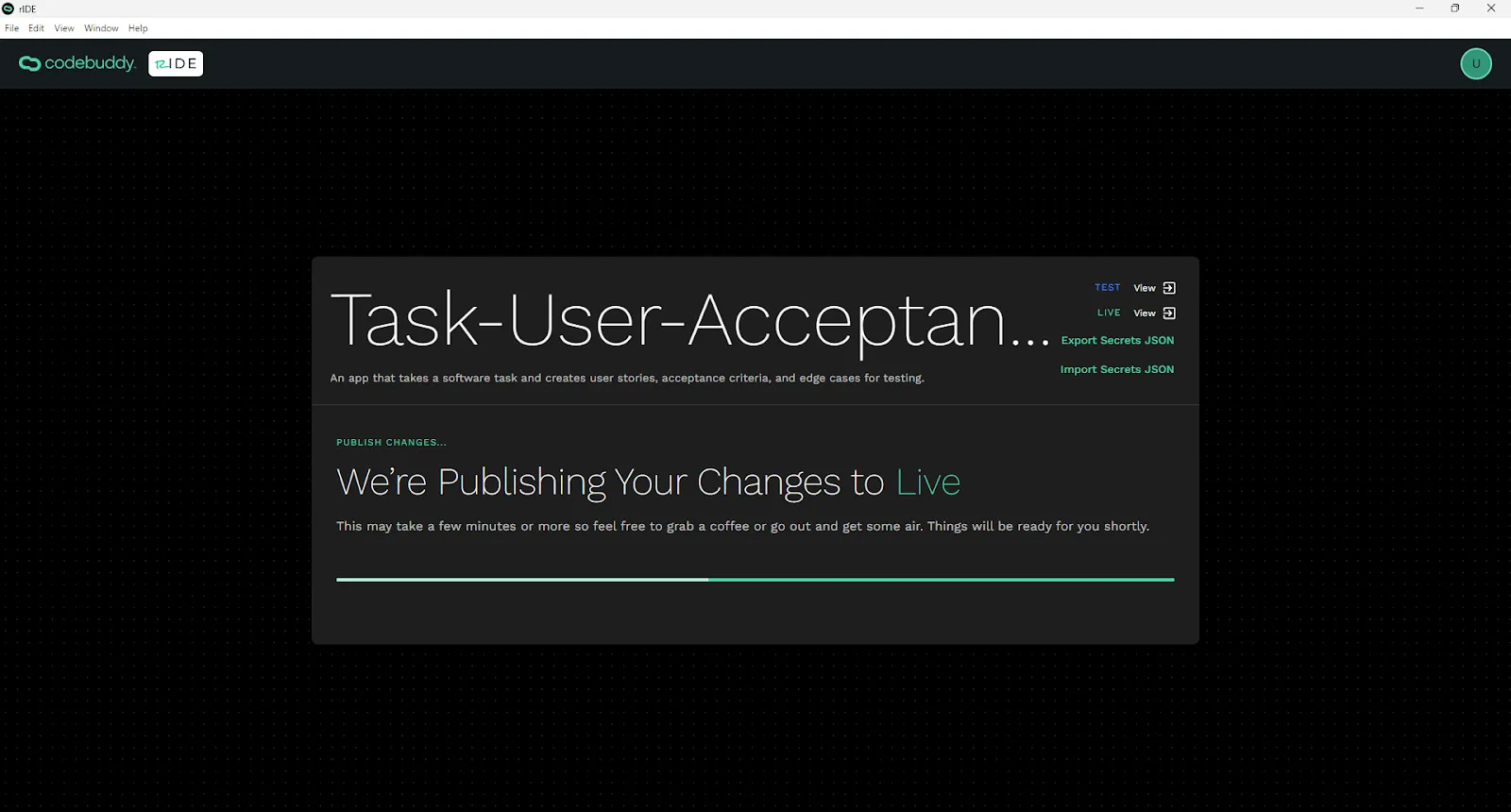This screenshot has height=812, width=1511.
Task: Click the PUBLISH CHANGES... label
Action: 391,442
